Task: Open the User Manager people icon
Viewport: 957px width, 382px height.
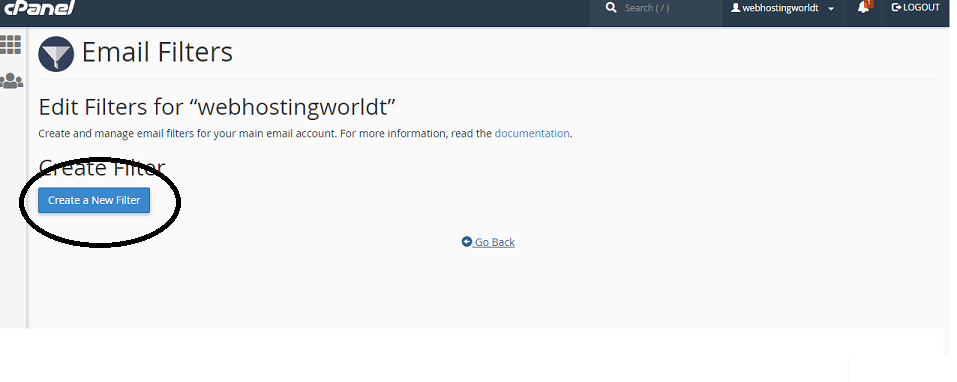Action: pos(11,81)
